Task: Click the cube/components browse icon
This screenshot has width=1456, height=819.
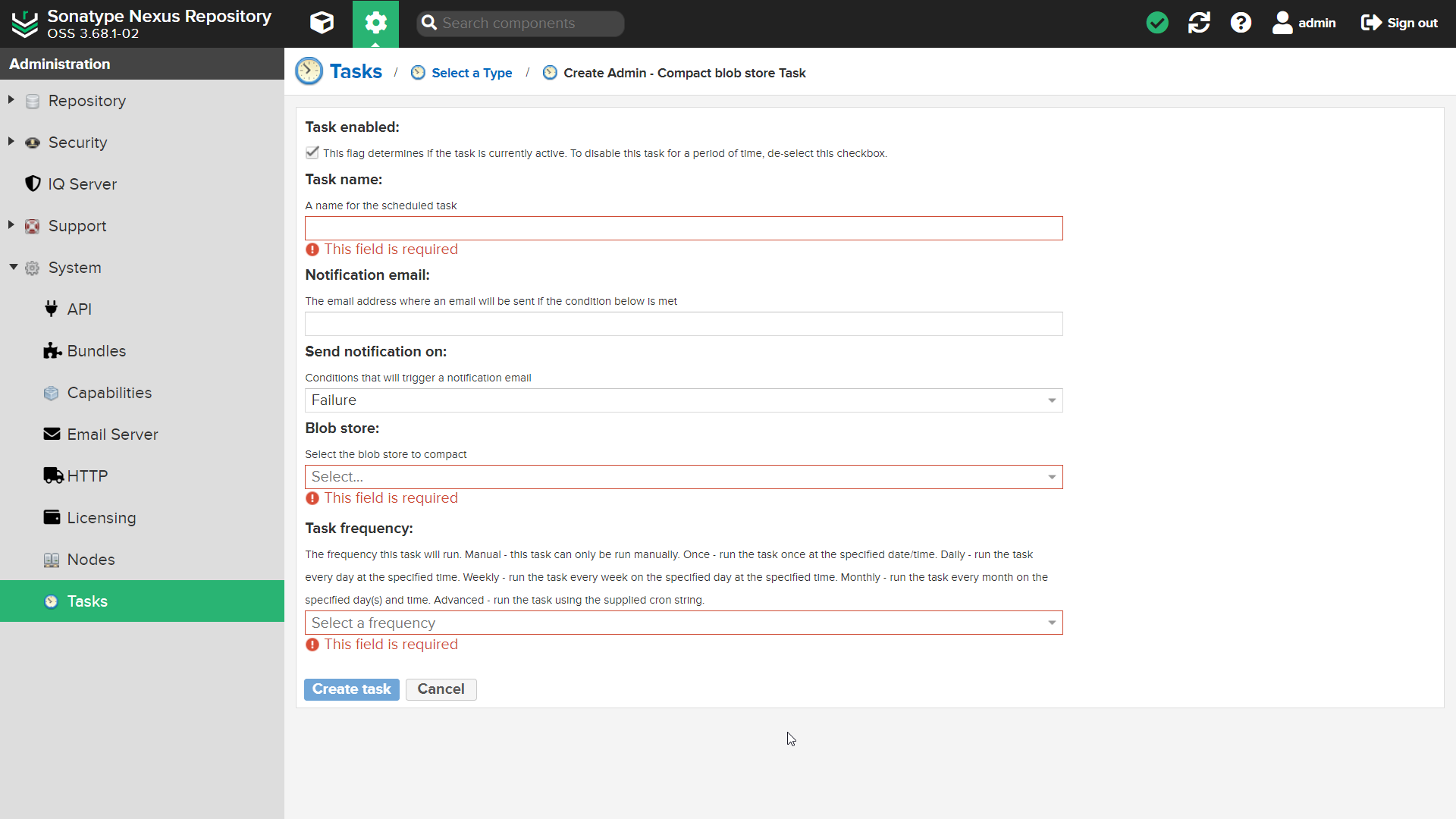Action: point(322,22)
